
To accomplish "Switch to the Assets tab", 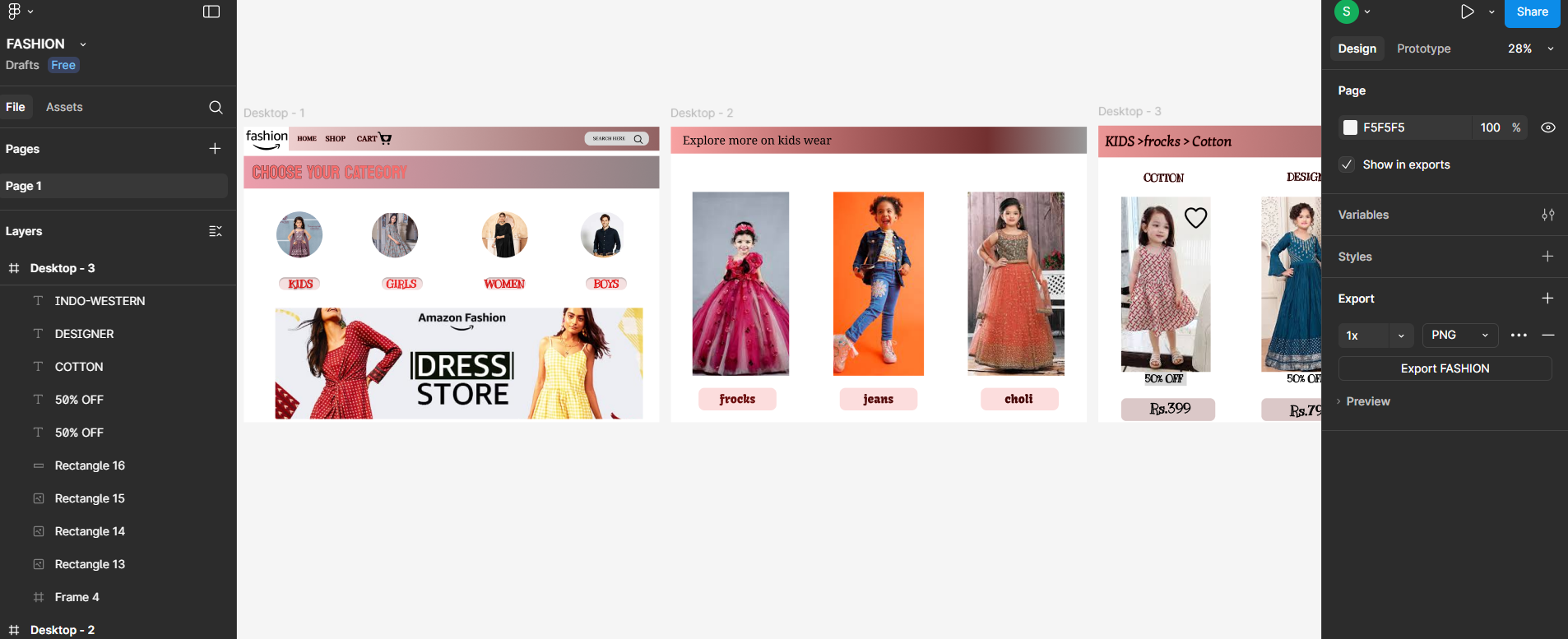I will click(64, 107).
